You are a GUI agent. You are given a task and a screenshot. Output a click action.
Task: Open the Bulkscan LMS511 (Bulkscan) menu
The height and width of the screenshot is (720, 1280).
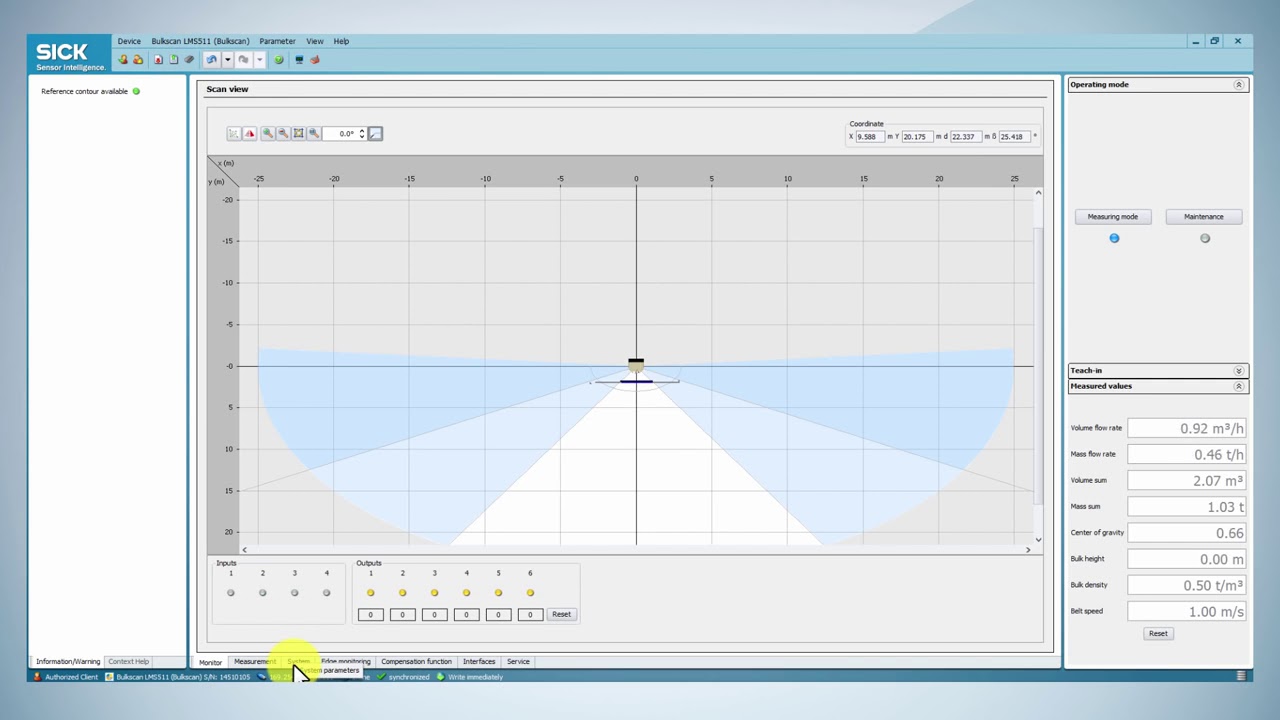200,41
